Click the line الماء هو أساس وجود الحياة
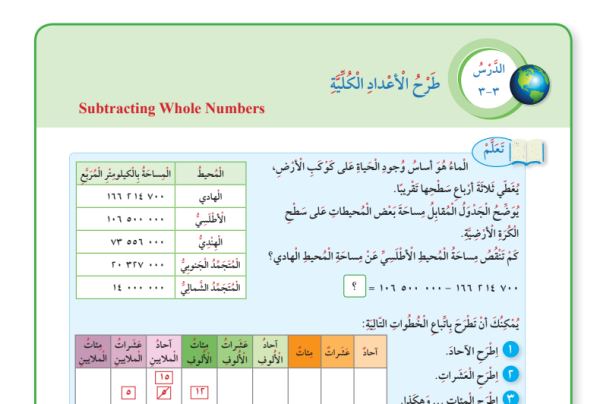This screenshot has height=404, width=600. 370,167
